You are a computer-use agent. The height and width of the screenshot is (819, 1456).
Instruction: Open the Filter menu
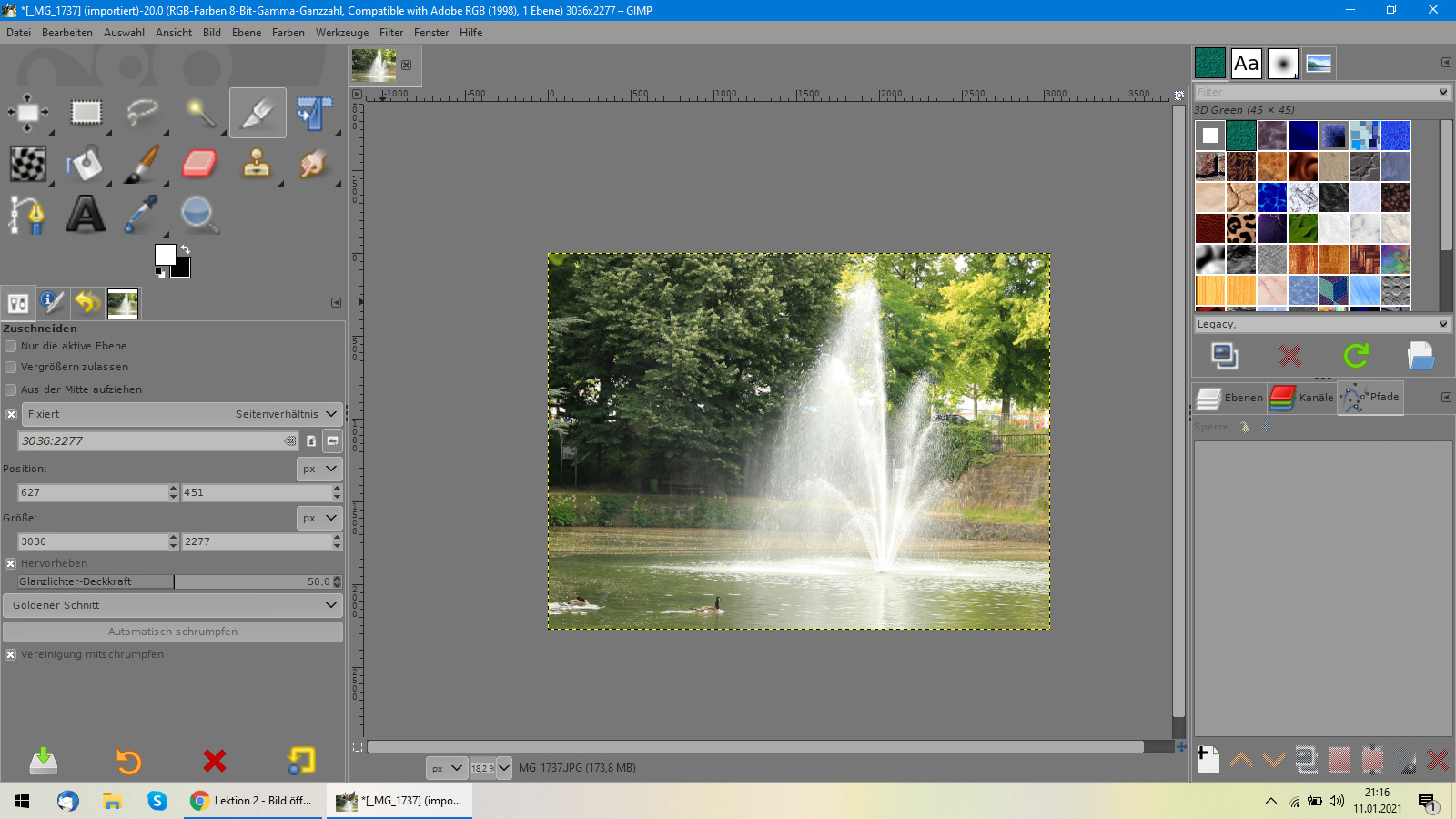pyautogui.click(x=390, y=33)
